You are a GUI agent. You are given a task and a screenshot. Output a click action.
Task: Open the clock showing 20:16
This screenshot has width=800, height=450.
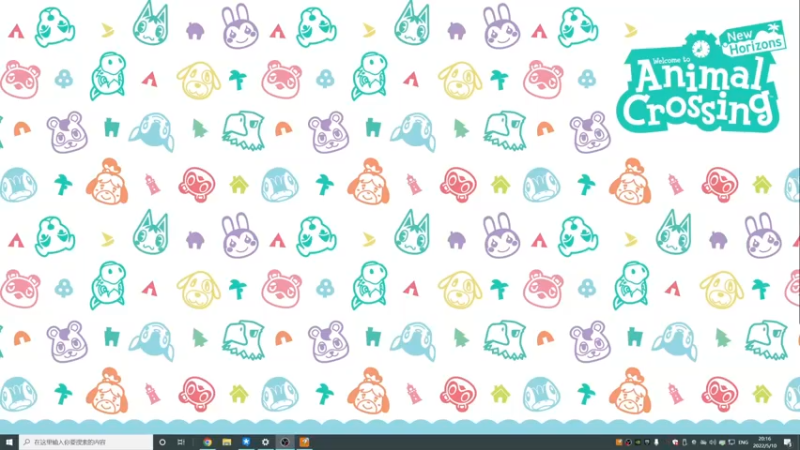click(765, 442)
